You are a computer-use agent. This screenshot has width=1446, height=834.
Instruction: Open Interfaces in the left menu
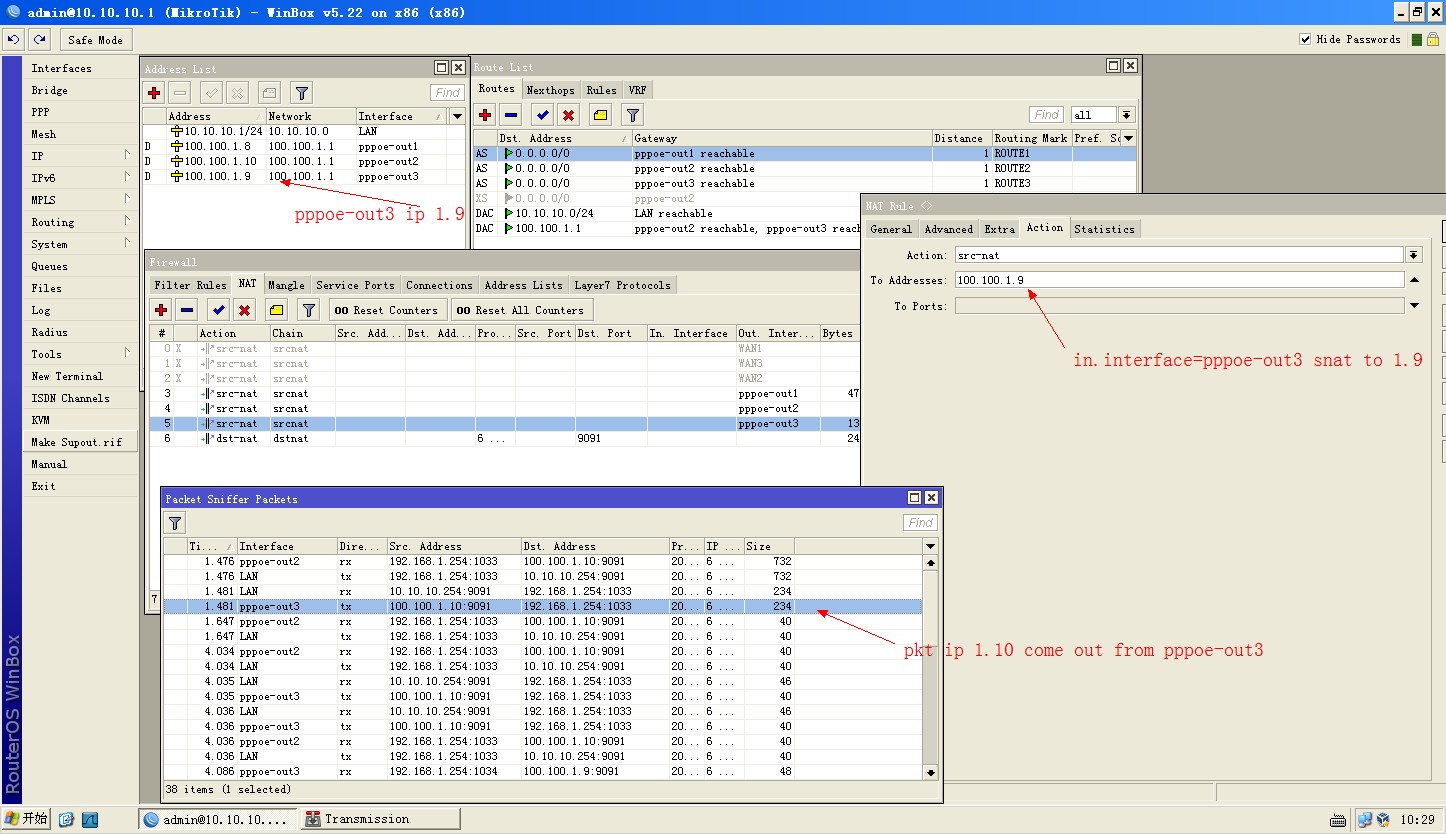(61, 68)
